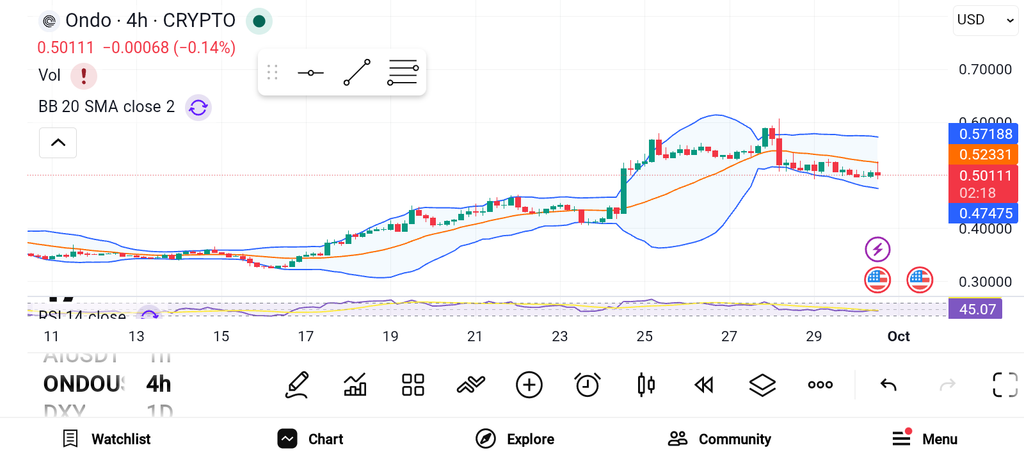This screenshot has width=1024, height=461.
Task: Select the ONDOUS watchlist symbol
Action: tap(83, 384)
